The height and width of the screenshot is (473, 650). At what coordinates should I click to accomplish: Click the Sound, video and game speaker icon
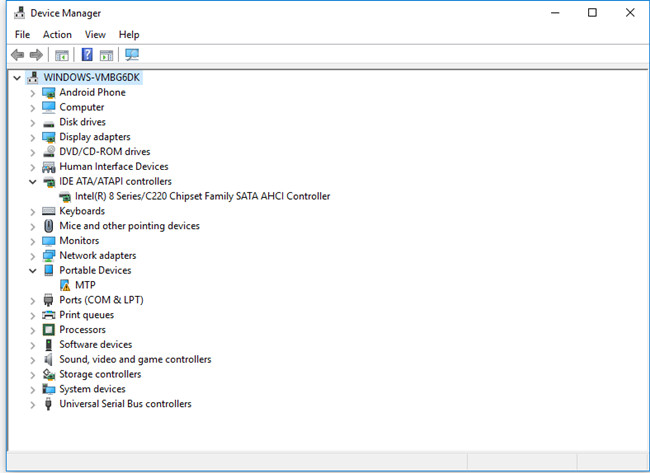click(x=49, y=359)
